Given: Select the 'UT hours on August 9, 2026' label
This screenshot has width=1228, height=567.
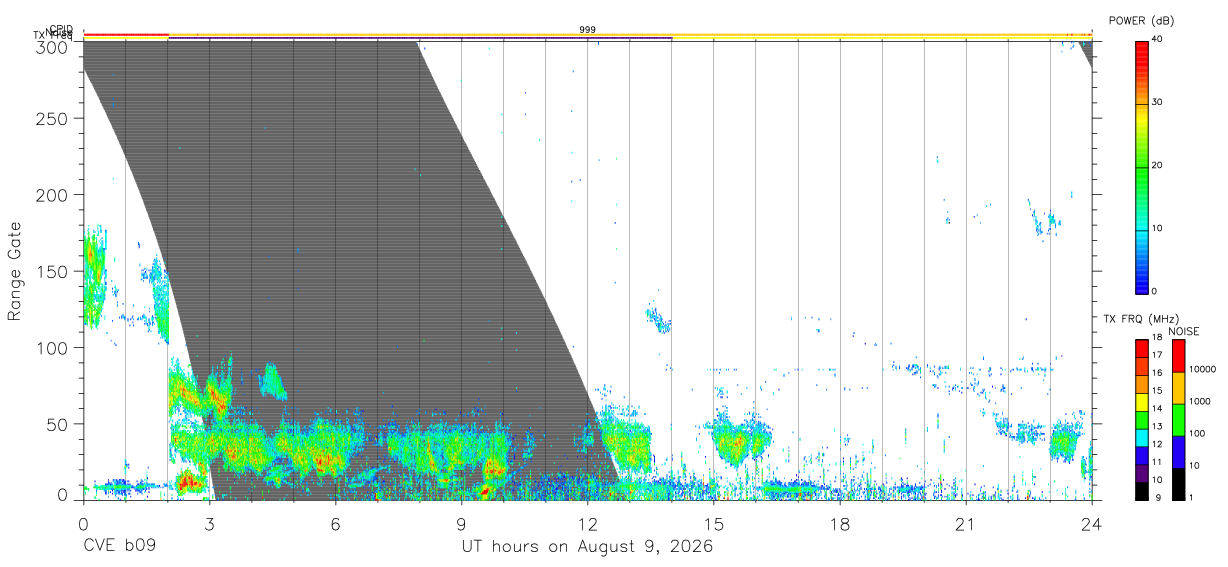Looking at the screenshot, I should [587, 548].
